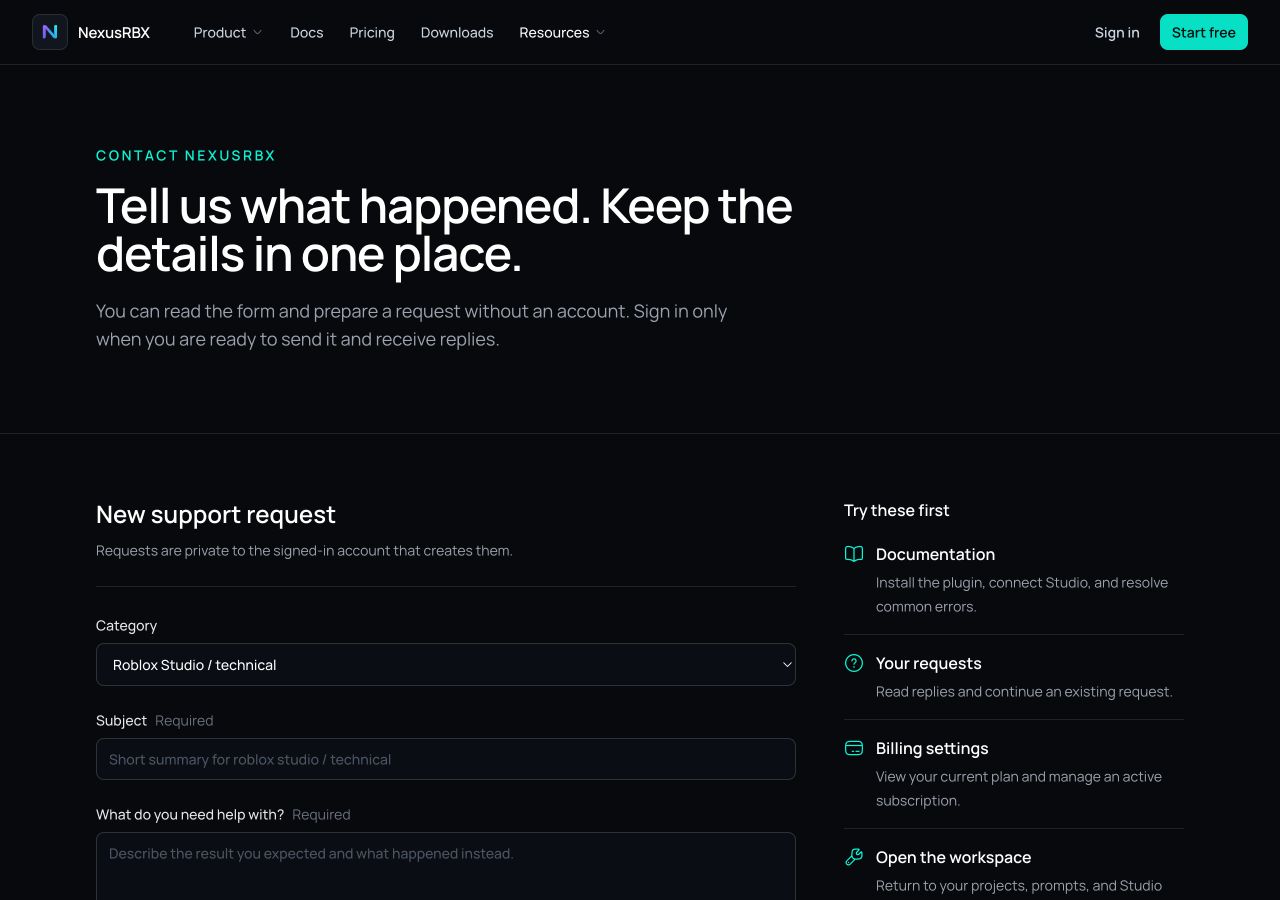Click the Open the workspace wrench icon
1280x900 pixels.
(854, 857)
